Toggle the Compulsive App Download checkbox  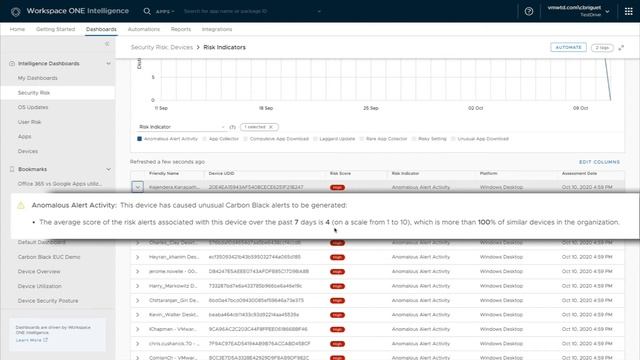(245, 139)
